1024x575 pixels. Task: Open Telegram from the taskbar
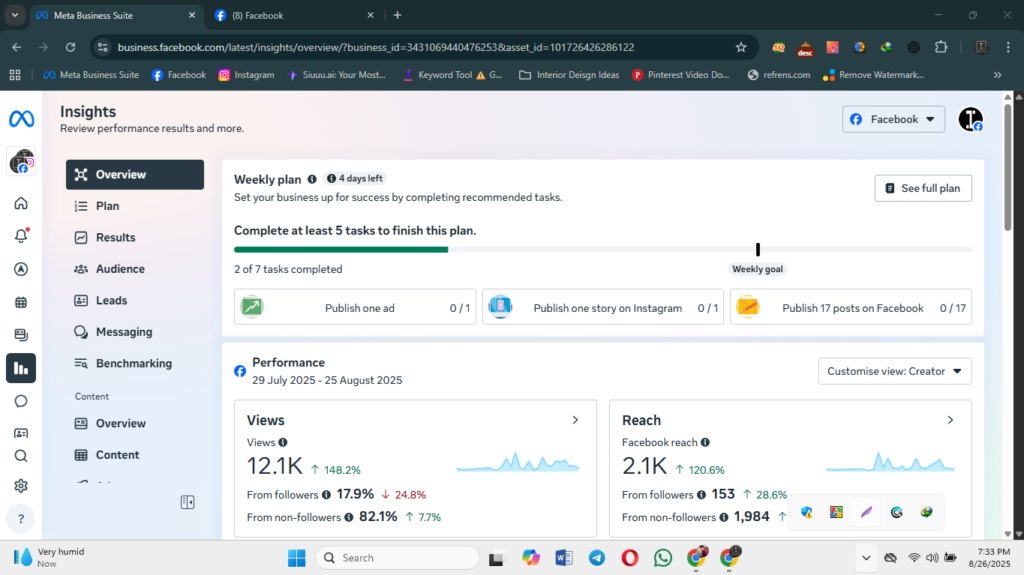click(x=597, y=558)
